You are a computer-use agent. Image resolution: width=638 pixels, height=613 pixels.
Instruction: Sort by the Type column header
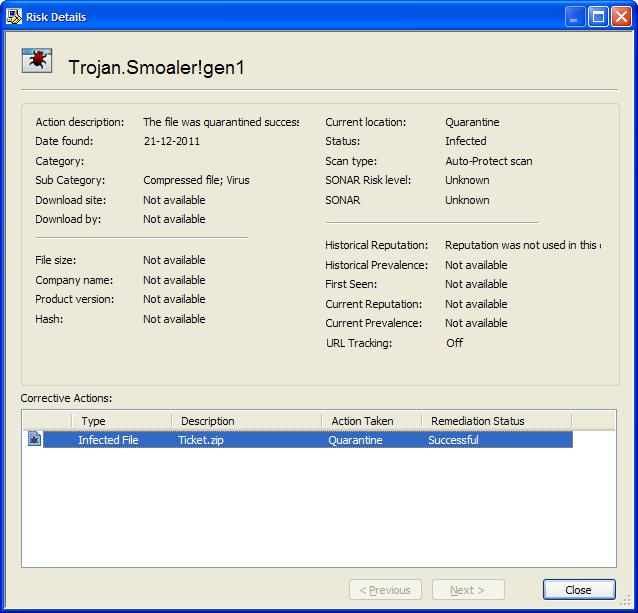121,421
